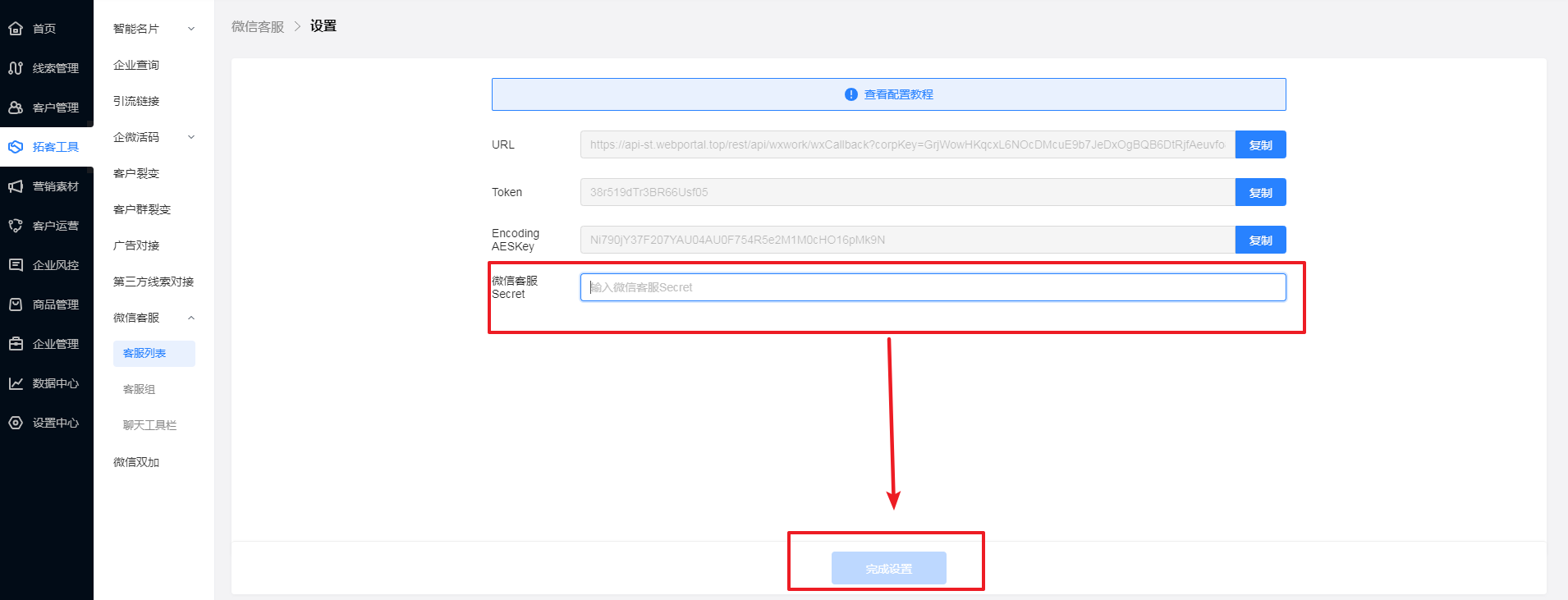
Task: Click the 企业风控 sidebar icon
Action: pyautogui.click(x=16, y=265)
